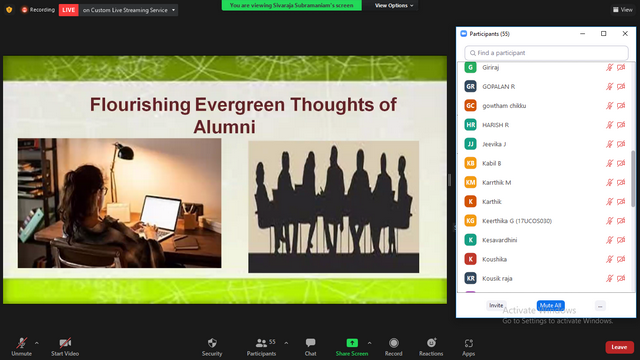
Task: Toggle HARISH R's muted microphone icon
Action: [x=609, y=125]
